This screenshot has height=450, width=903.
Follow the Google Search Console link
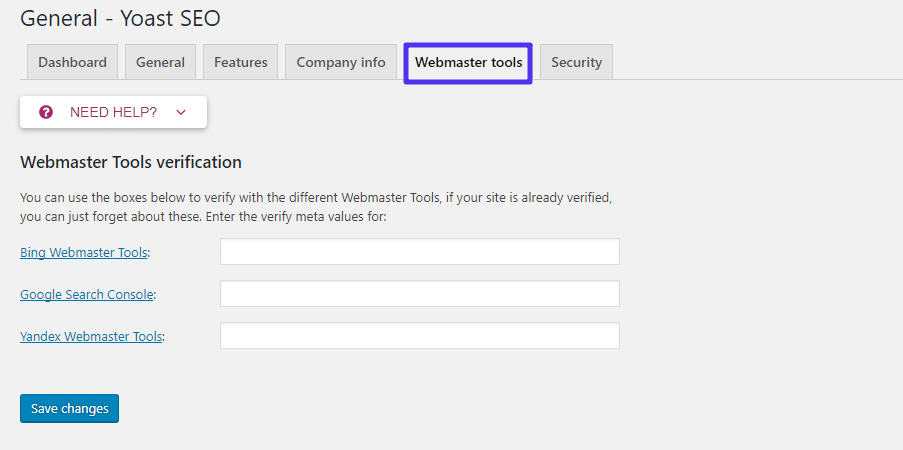(87, 294)
